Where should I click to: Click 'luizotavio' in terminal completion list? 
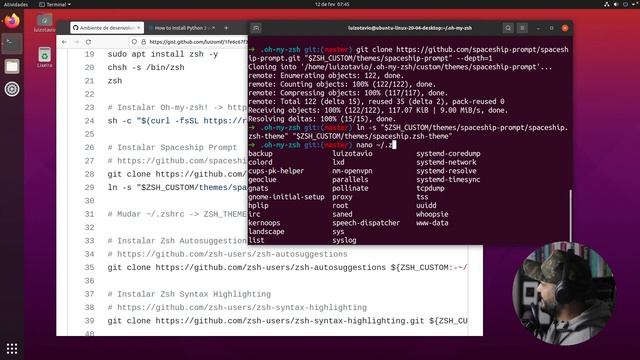(352, 153)
